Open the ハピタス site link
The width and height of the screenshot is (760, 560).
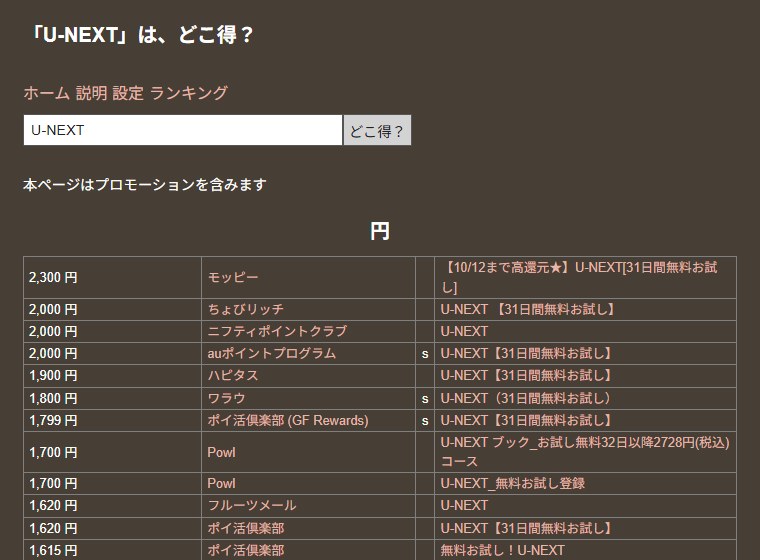pos(233,375)
